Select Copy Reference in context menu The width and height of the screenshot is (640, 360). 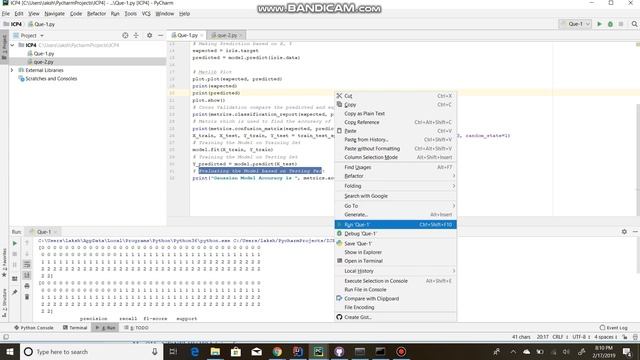click(x=396, y=122)
